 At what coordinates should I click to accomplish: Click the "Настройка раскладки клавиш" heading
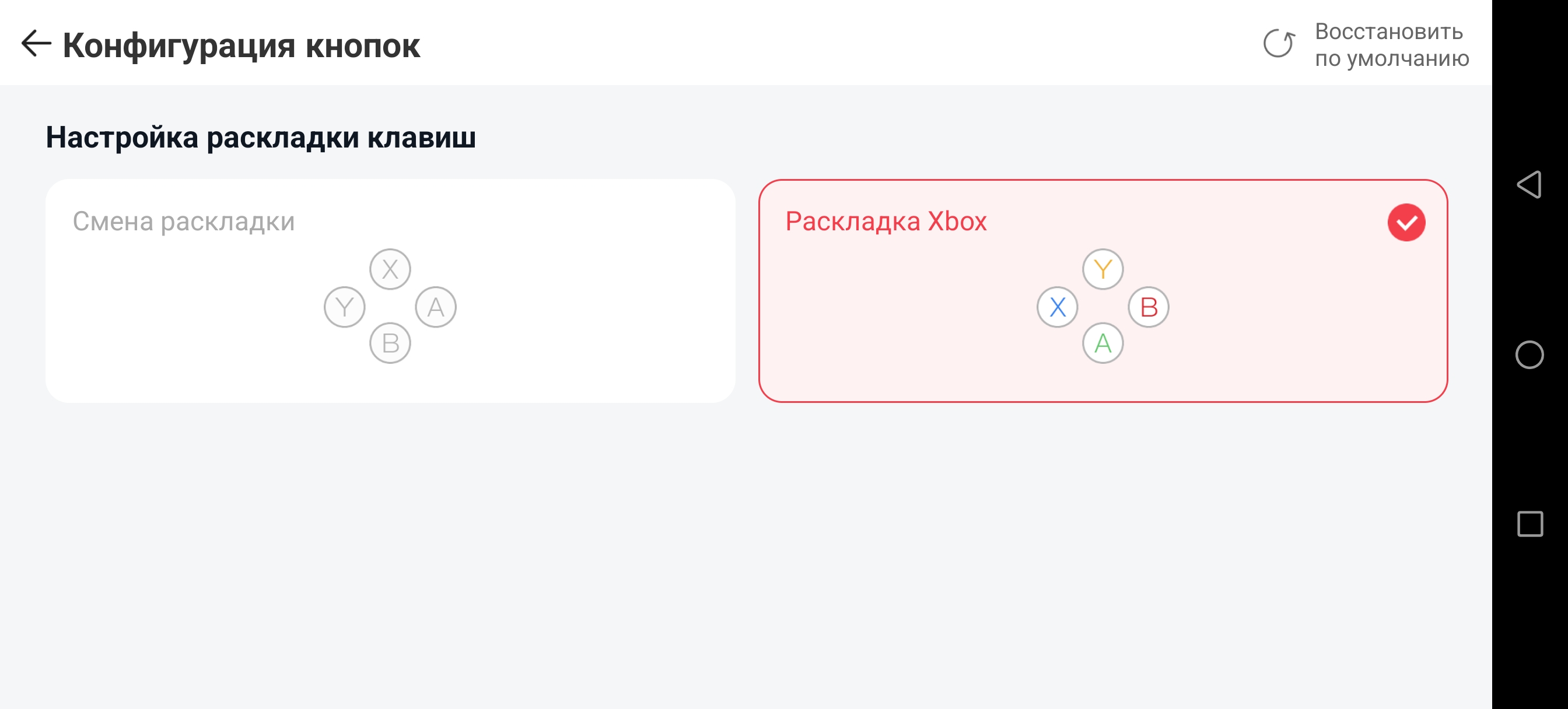tap(261, 138)
